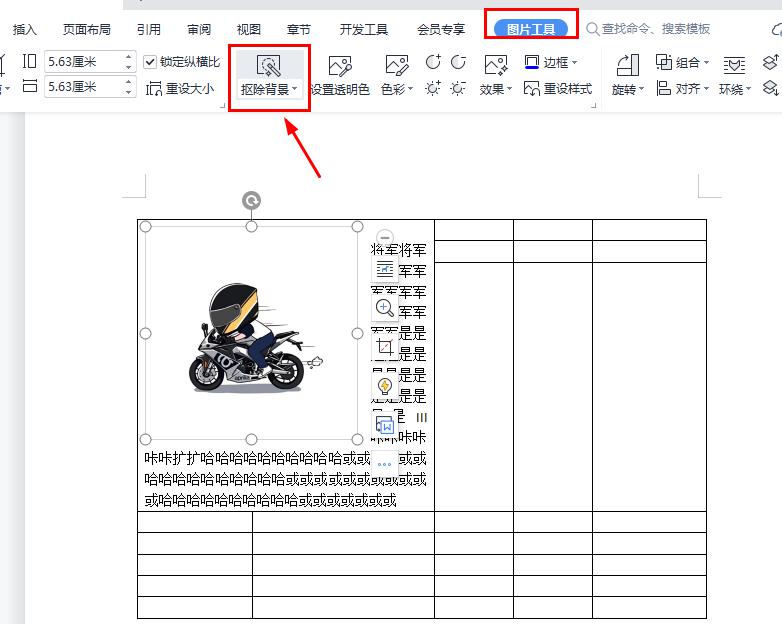Click the Effects (效果) picture icon
782x624 pixels.
coord(496,65)
